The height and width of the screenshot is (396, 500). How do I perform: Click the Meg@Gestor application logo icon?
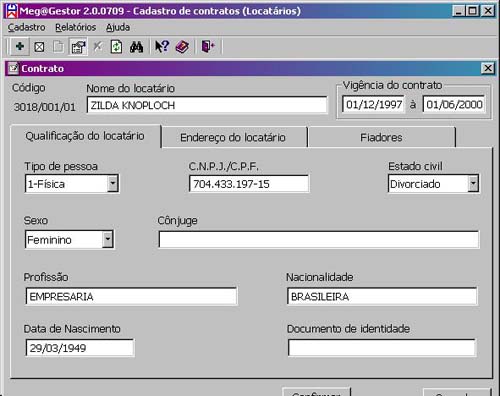pos(12,11)
